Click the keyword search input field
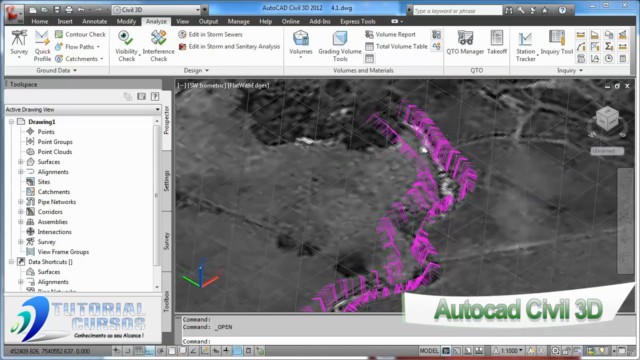 tap(457, 11)
